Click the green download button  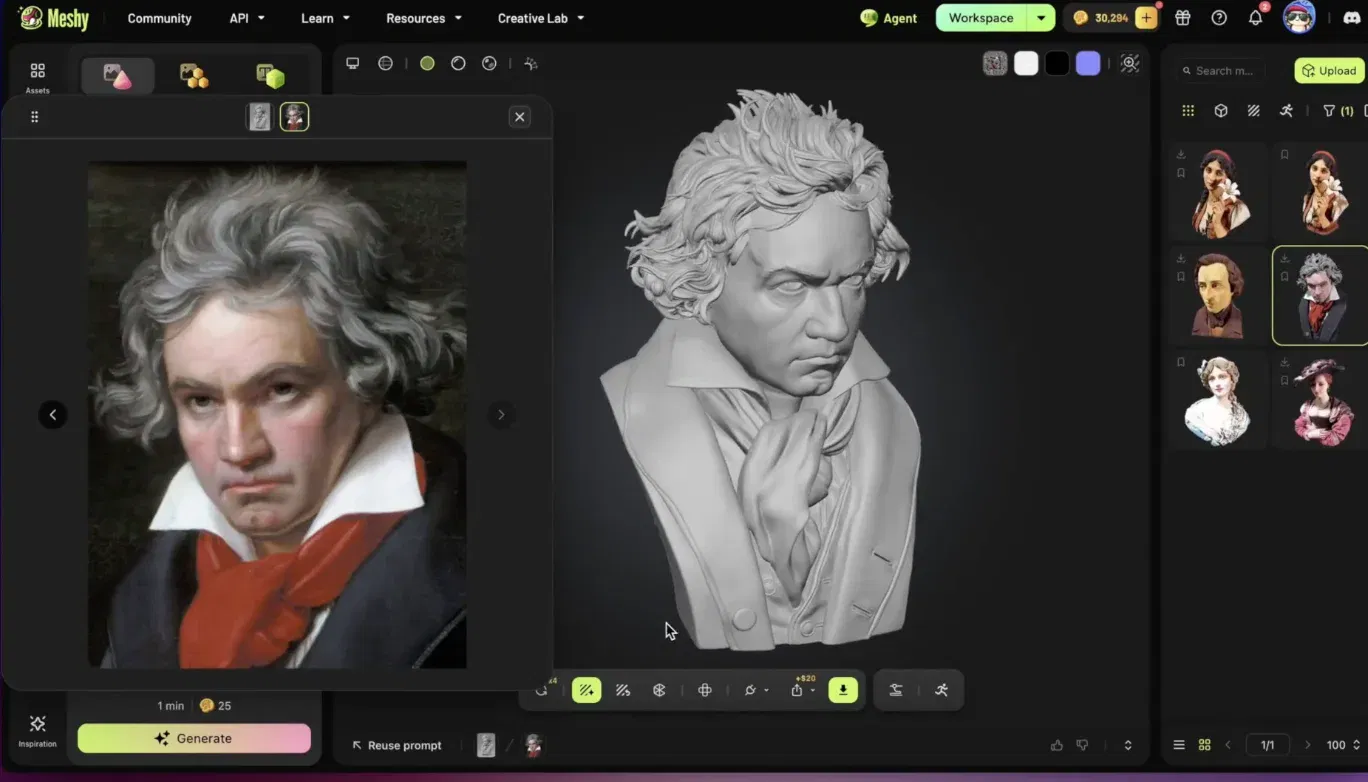coord(843,690)
